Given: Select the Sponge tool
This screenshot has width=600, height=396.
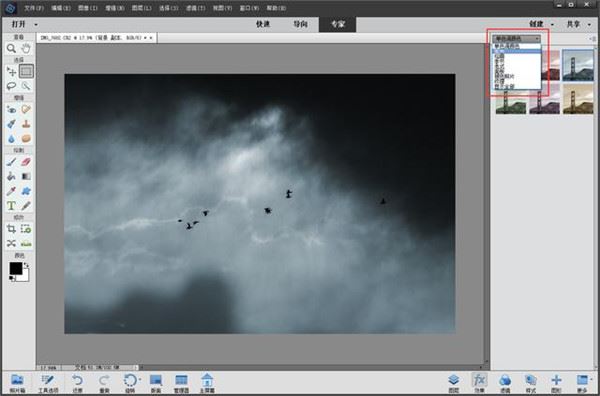Looking at the screenshot, I should click(26, 138).
